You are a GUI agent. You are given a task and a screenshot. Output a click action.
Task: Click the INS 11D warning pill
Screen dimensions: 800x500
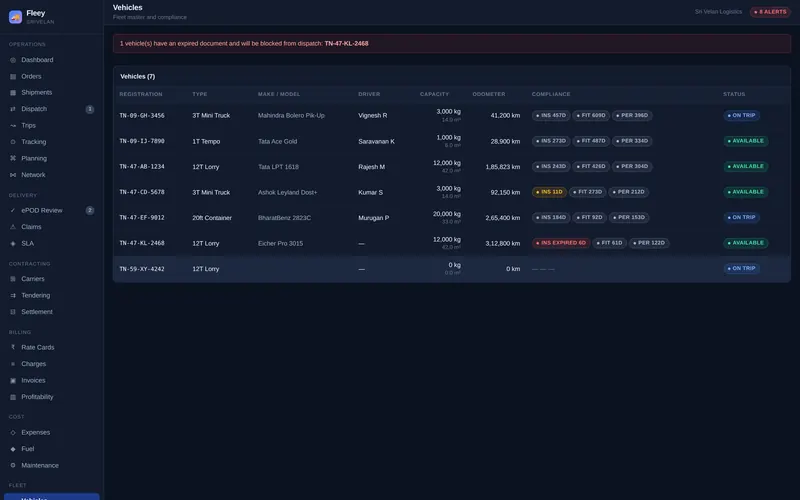[x=549, y=192]
